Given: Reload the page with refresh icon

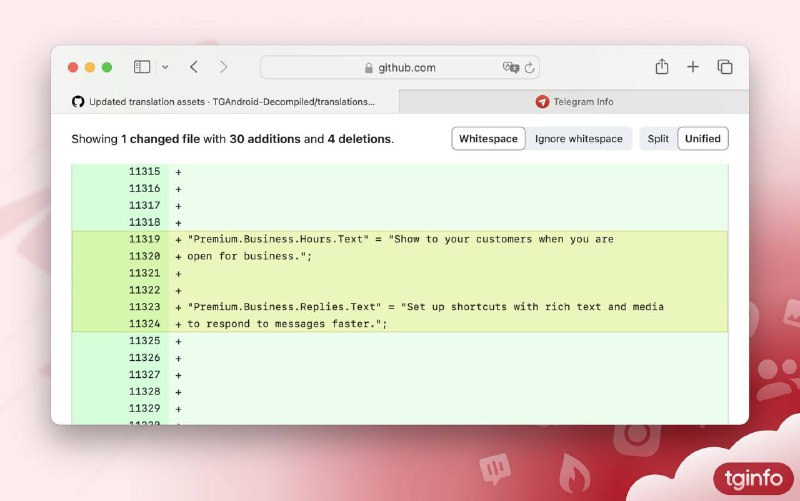Looking at the screenshot, I should point(529,68).
